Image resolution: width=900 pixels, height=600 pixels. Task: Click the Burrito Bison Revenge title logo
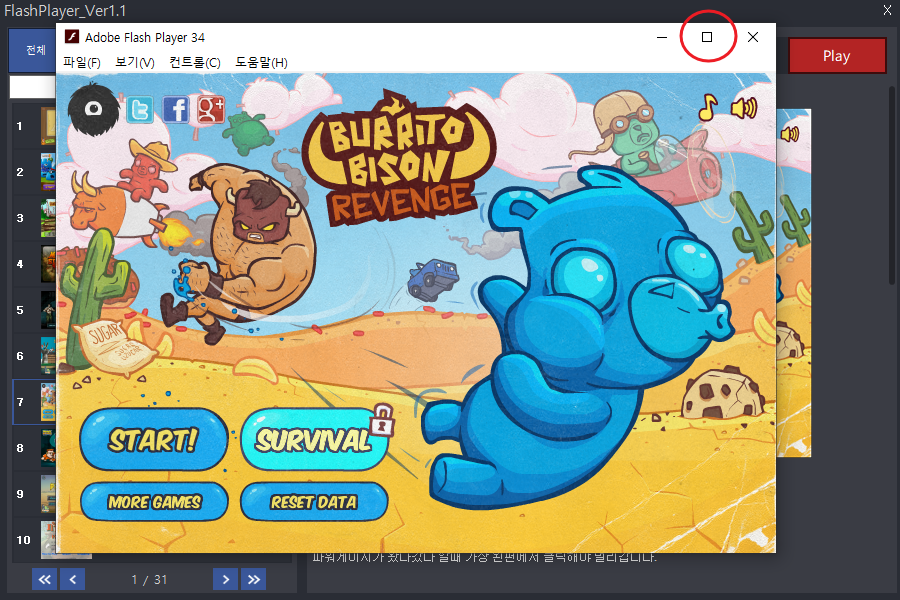pyautogui.click(x=397, y=158)
